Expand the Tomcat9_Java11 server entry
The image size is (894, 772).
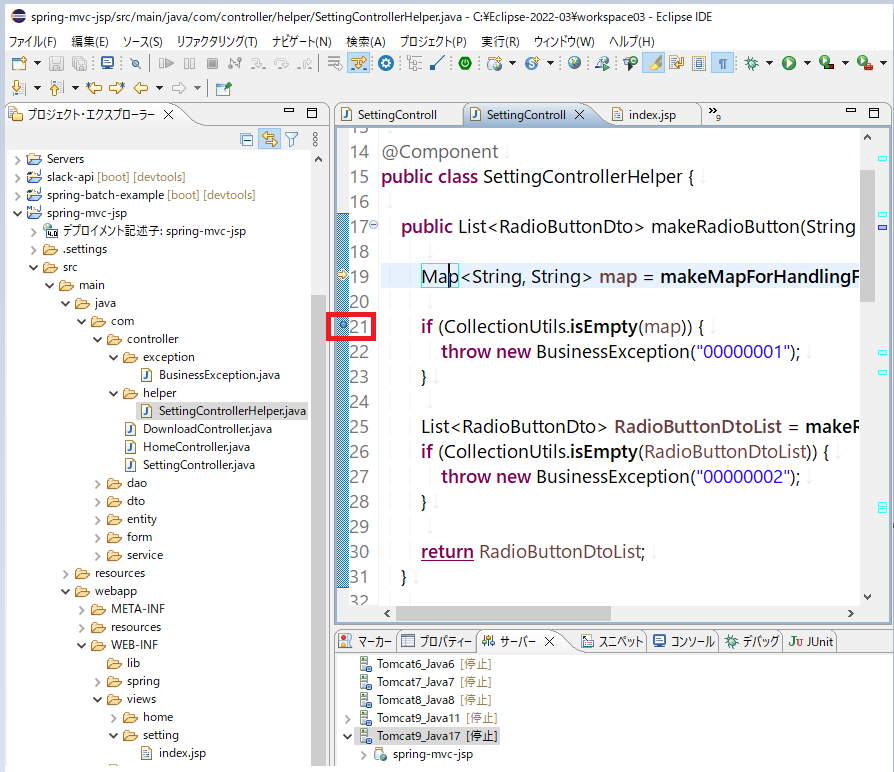coord(348,718)
